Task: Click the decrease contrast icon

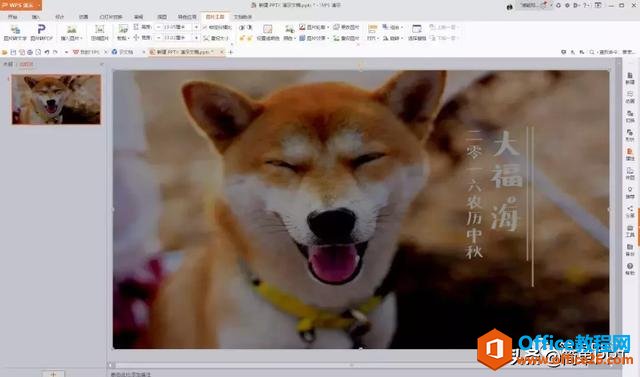Action: click(x=249, y=27)
